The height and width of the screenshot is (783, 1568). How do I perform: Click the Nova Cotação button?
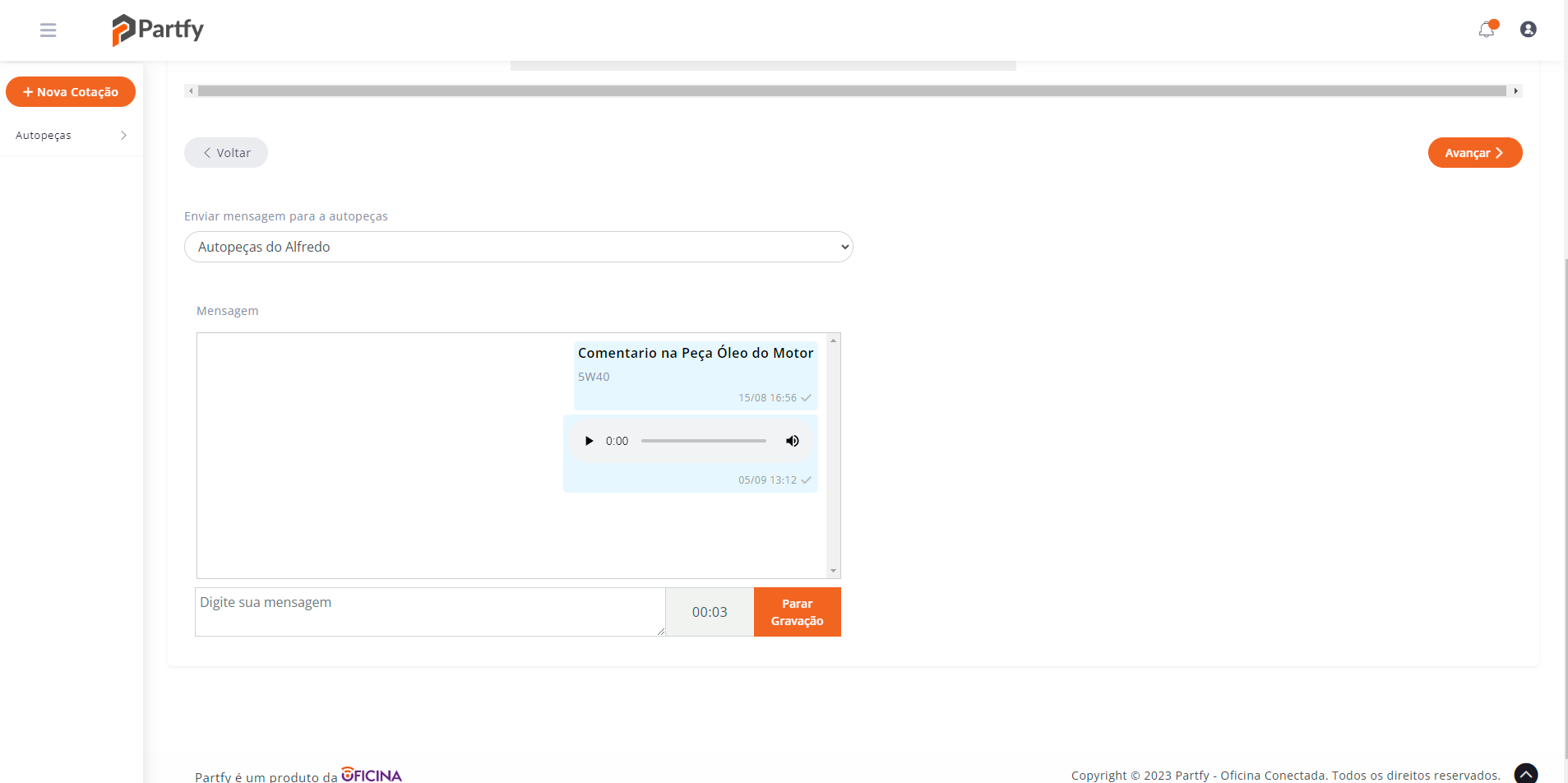tap(71, 92)
